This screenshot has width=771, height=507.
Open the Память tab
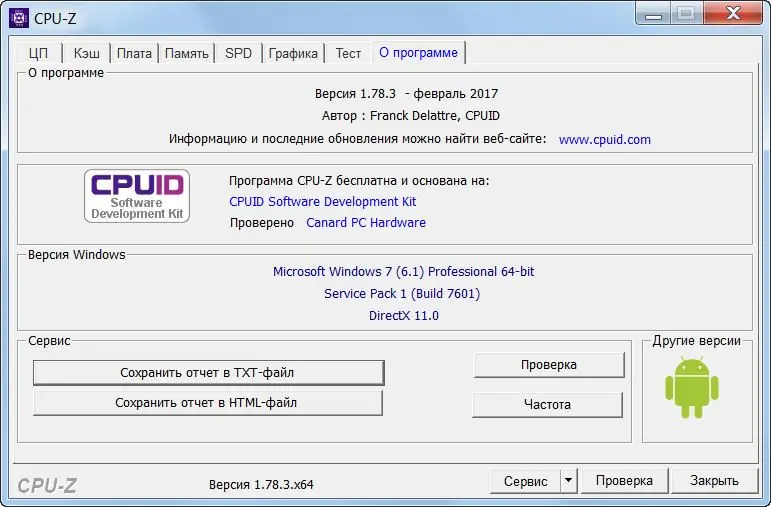pyautogui.click(x=186, y=53)
